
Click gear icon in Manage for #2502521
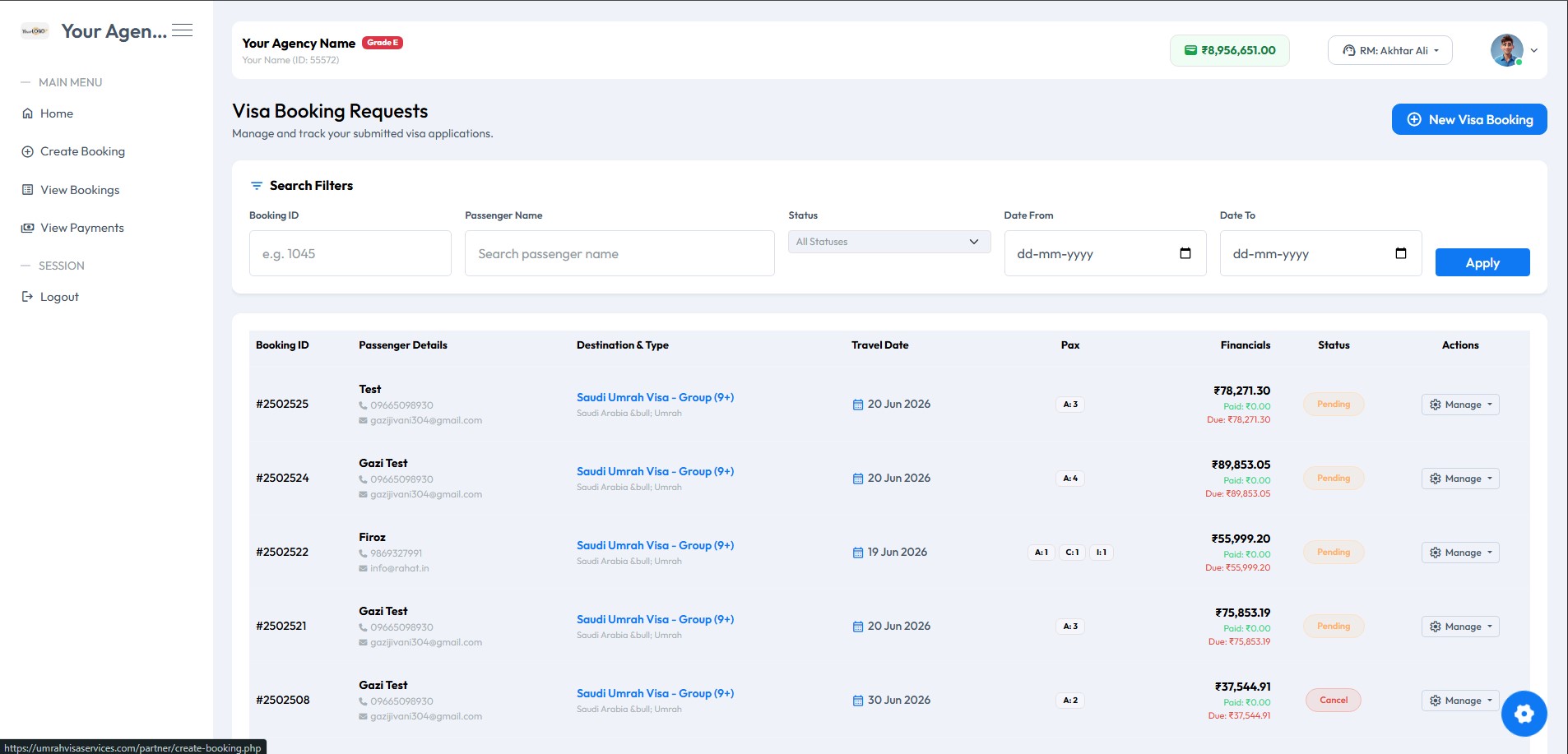(x=1436, y=627)
